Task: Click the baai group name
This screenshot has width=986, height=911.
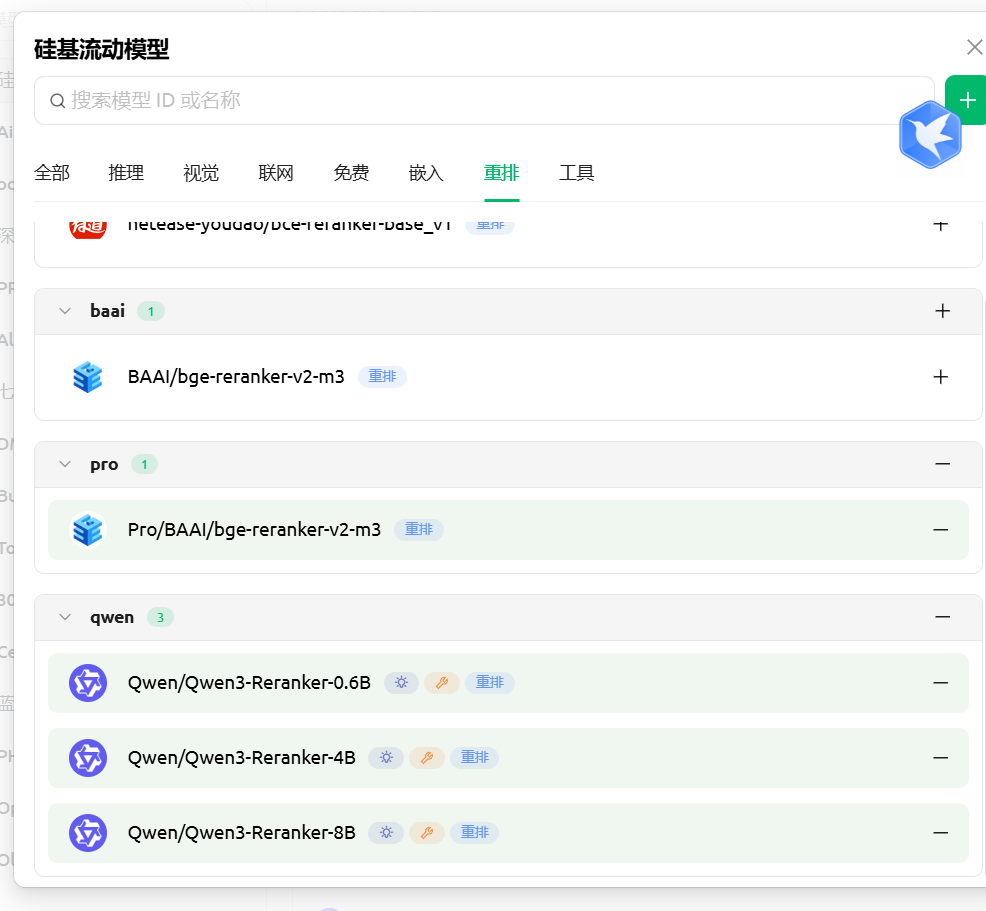Action: click(108, 311)
